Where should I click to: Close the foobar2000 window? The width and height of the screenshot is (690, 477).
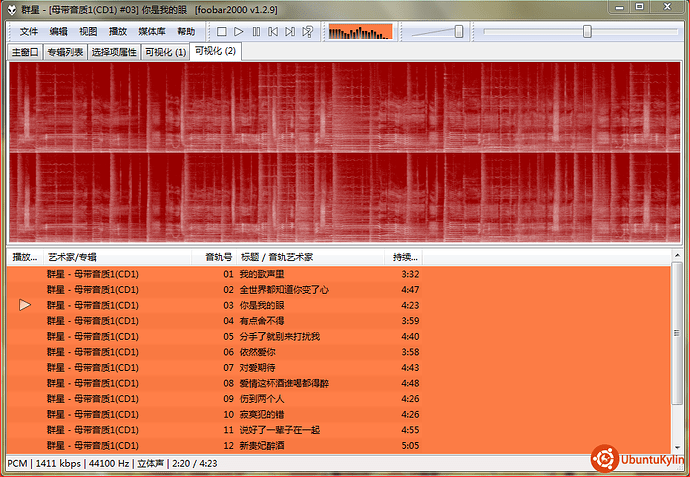click(667, 7)
